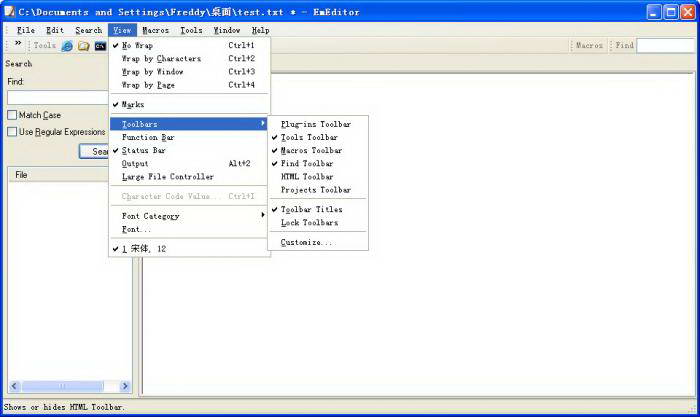Expand the toolbar overflow chevron
This screenshot has width=700, height=417.
tap(18, 43)
